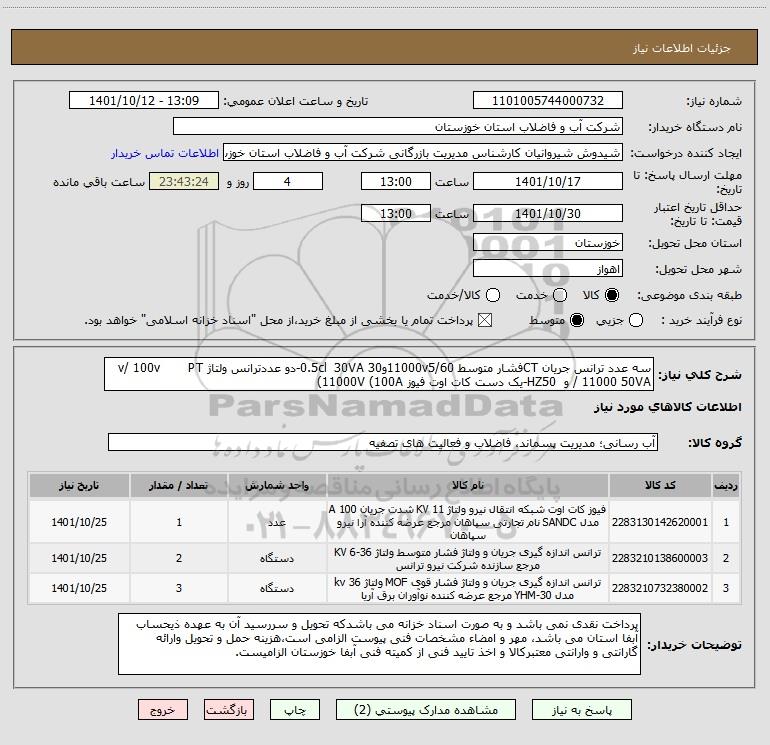
Task: Click the row 3 MOF transformer item name
Action: click(468, 588)
